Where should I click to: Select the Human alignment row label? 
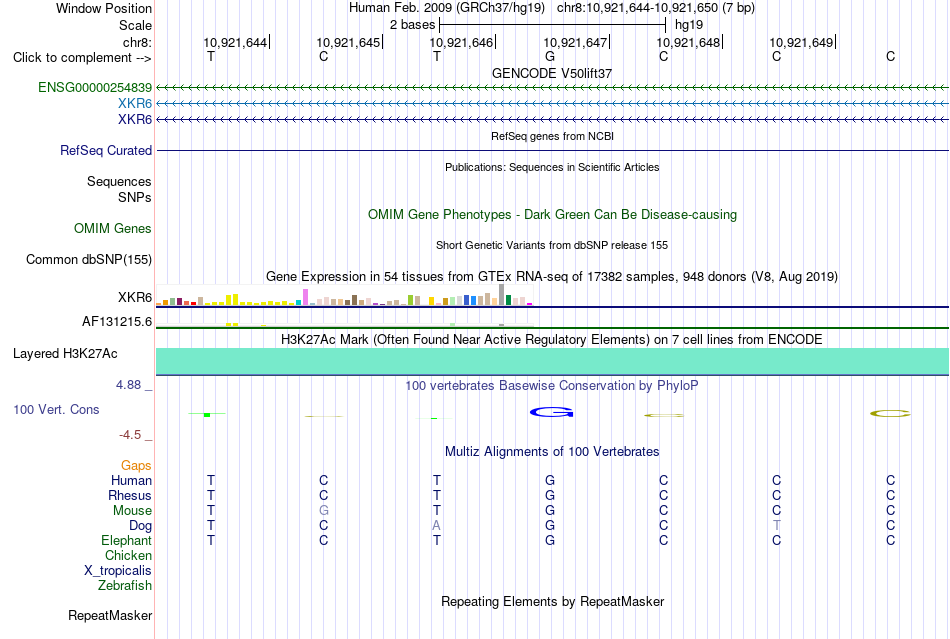click(x=131, y=480)
